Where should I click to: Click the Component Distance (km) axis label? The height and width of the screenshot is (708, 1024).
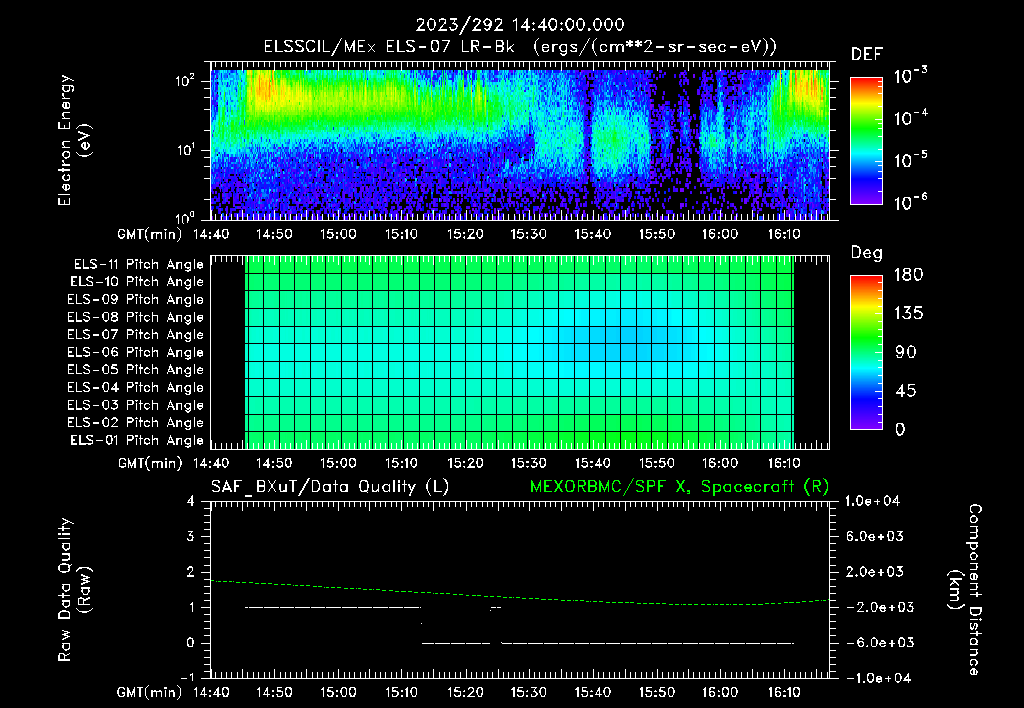click(965, 590)
